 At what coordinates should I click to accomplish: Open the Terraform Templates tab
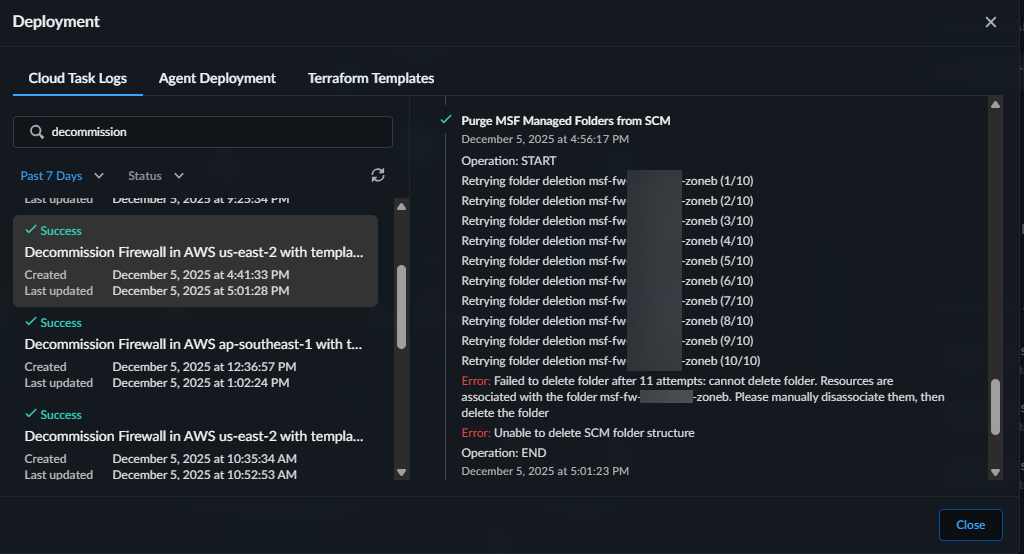370,78
